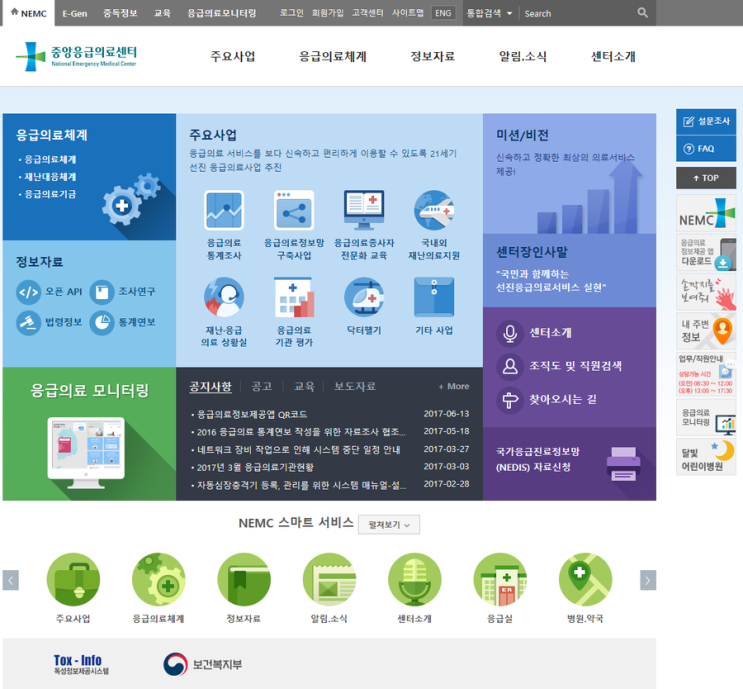Screen dimensions: 743x689
Task: Click the 오픈 API code icon
Action: click(28, 292)
